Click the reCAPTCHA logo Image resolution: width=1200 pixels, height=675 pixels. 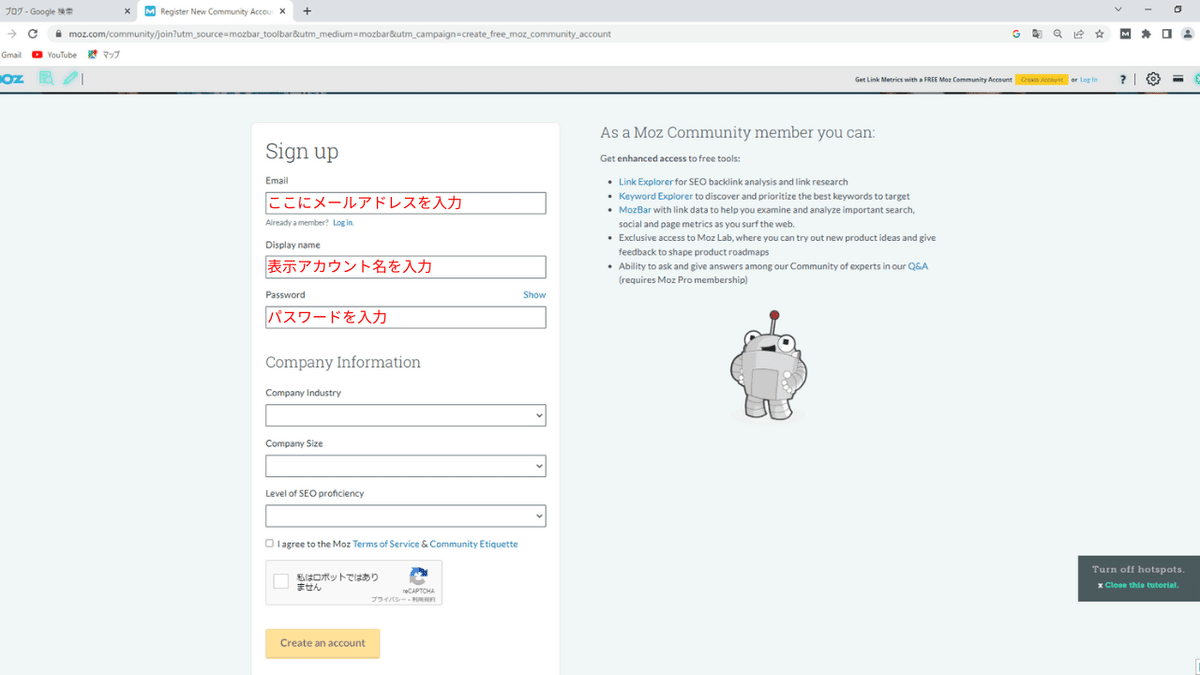click(419, 576)
